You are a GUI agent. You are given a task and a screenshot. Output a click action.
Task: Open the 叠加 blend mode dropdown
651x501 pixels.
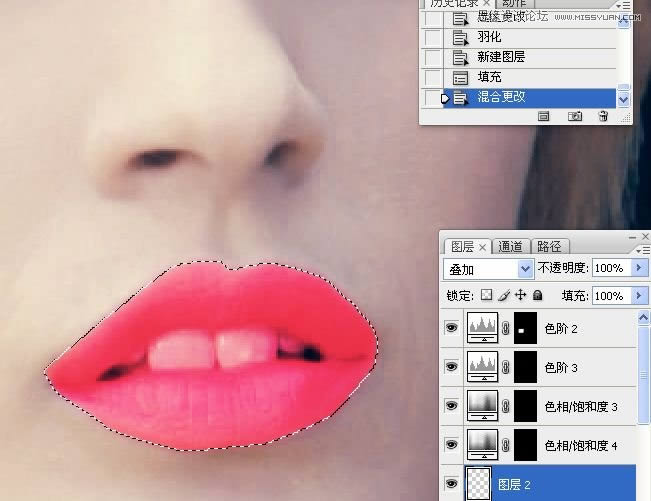click(x=526, y=269)
